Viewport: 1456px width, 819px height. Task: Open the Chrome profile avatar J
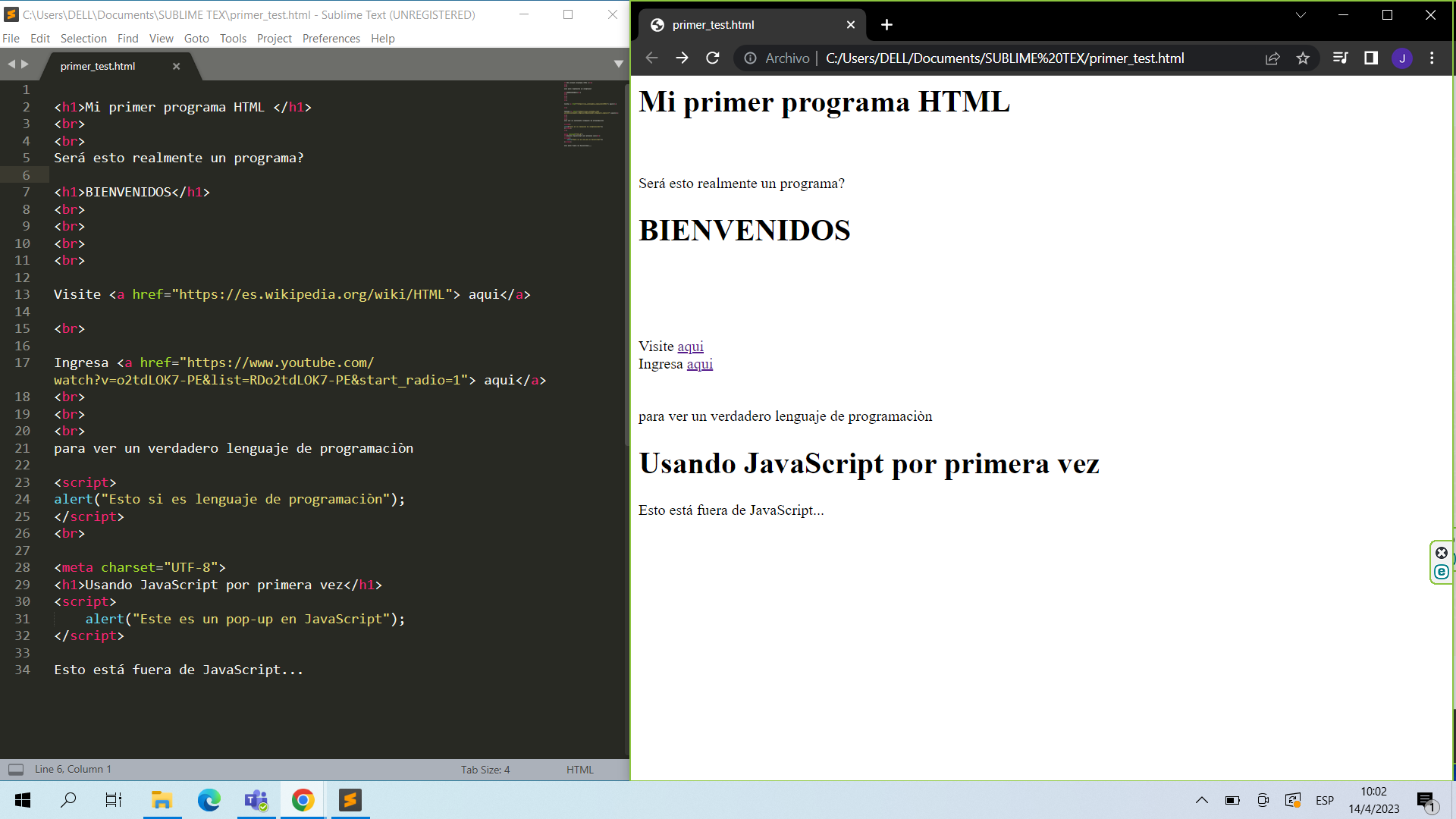click(1402, 58)
